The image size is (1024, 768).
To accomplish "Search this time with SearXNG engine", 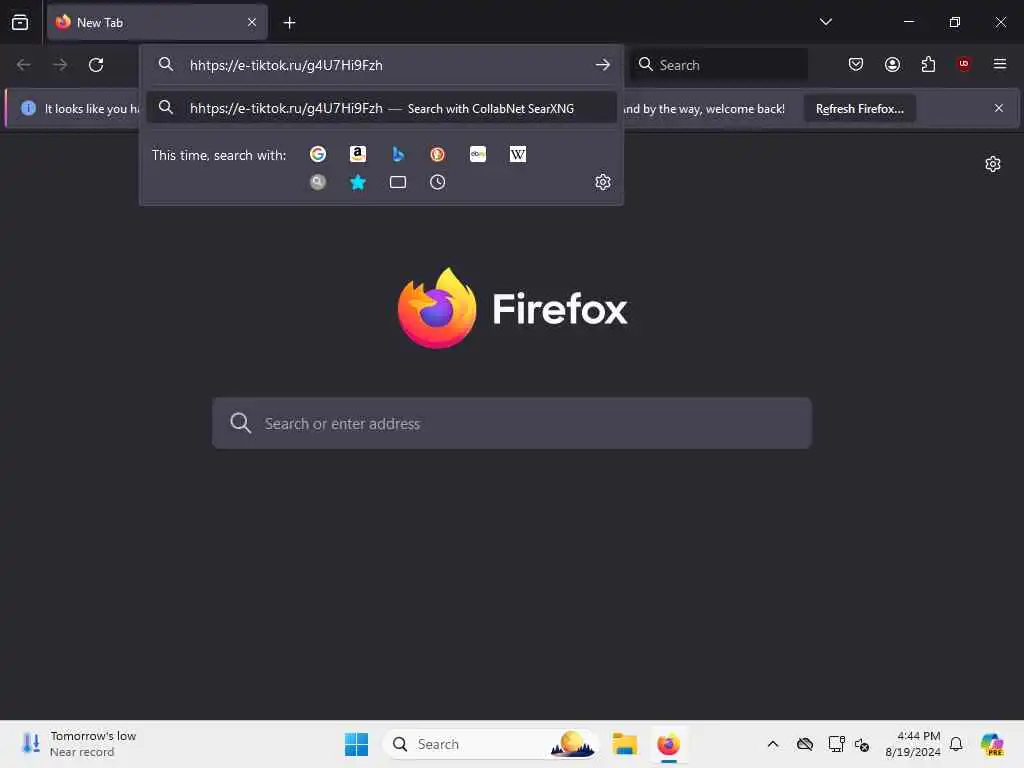I will click(x=318, y=182).
